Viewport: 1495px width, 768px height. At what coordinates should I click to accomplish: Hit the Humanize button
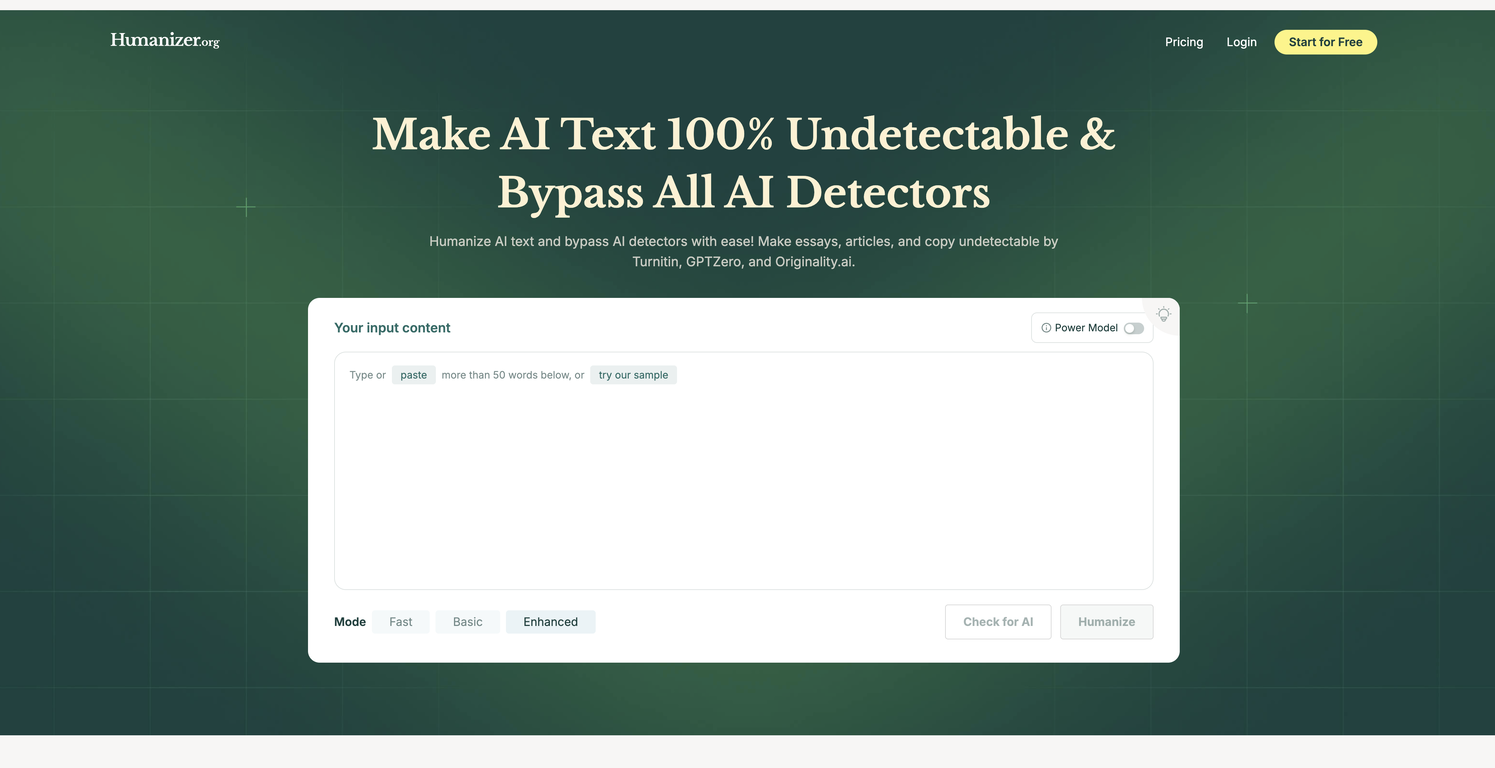click(1106, 622)
